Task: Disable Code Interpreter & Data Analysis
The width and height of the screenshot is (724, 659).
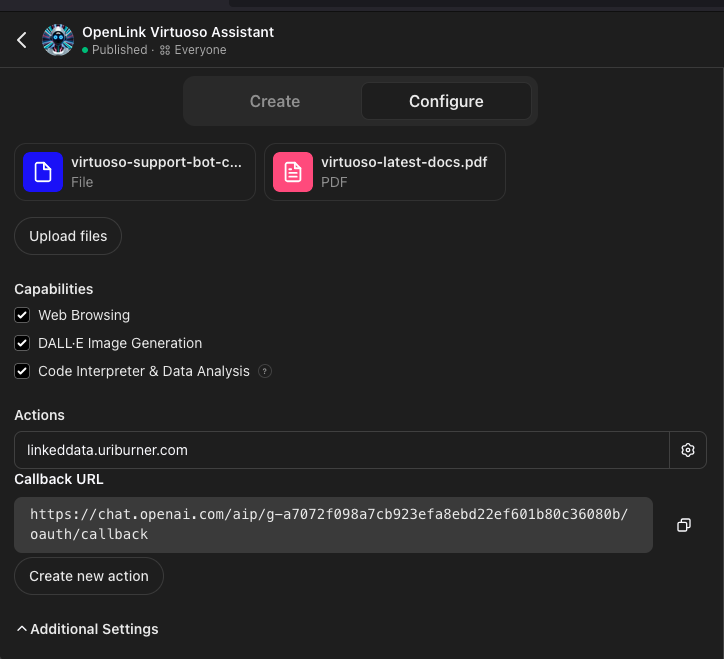Action: click(x=22, y=371)
